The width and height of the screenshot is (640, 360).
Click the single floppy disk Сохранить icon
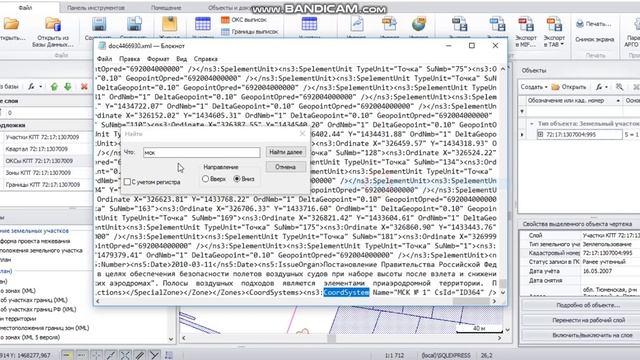[99, 24]
